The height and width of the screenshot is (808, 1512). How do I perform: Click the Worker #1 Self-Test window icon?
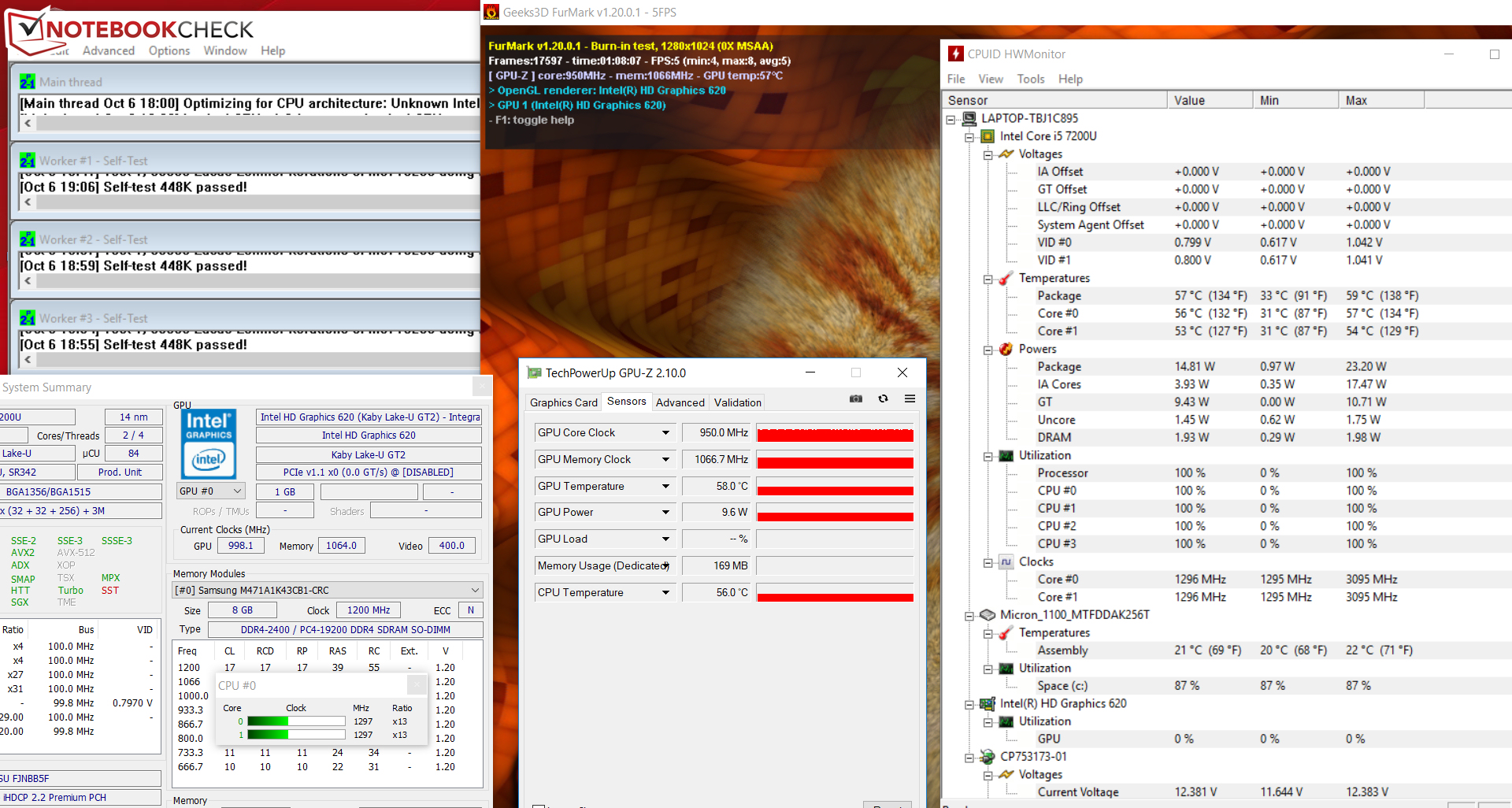(x=28, y=161)
